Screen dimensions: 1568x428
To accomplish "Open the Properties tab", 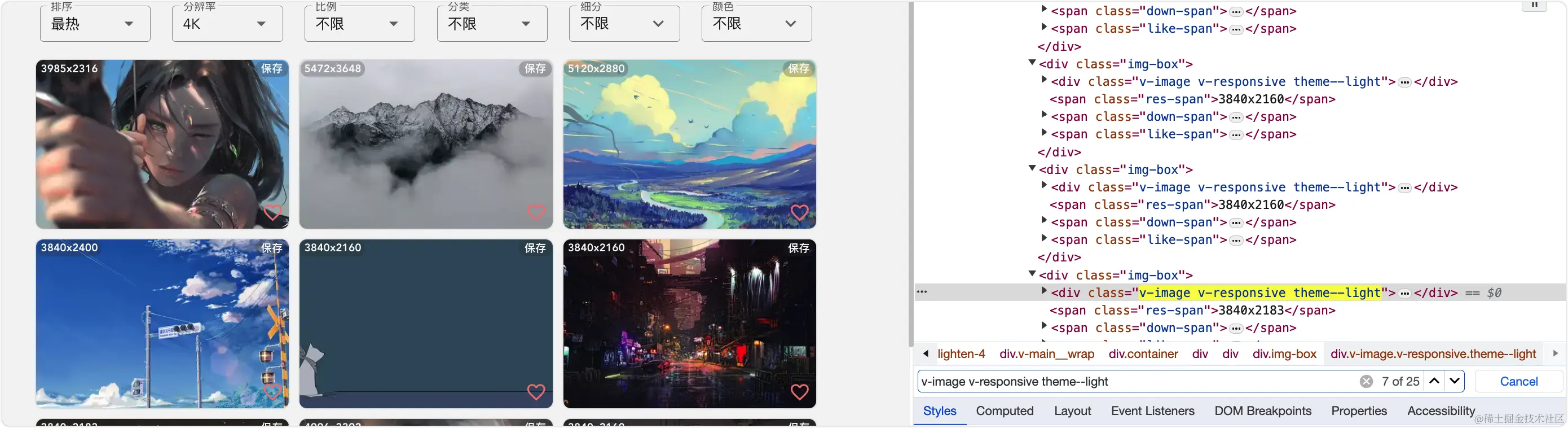I will point(1359,411).
